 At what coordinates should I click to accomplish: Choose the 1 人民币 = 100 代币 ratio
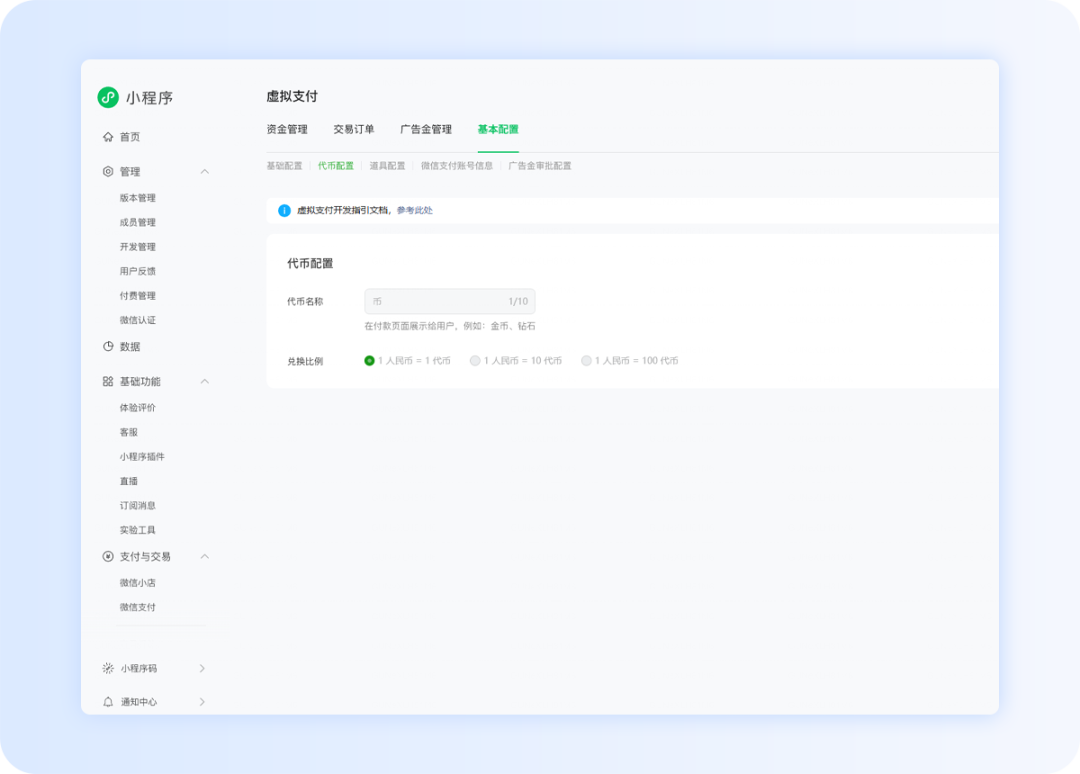click(586, 361)
